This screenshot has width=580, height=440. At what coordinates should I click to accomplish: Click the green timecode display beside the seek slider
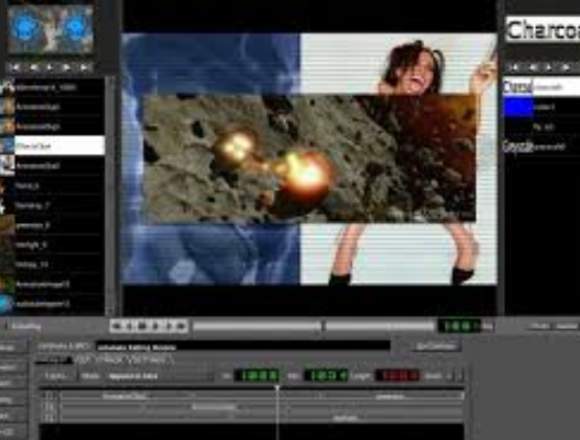click(459, 326)
